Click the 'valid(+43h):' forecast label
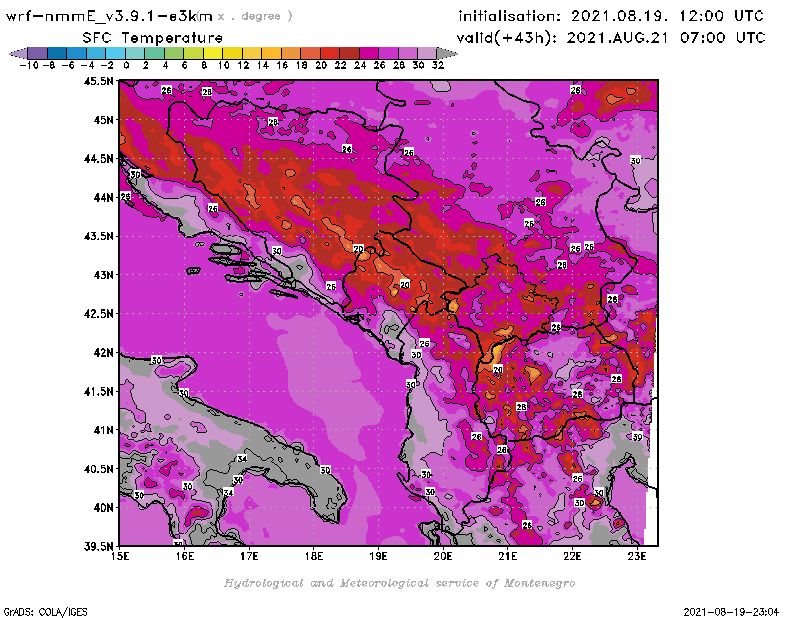800x618 pixels. click(x=507, y=38)
